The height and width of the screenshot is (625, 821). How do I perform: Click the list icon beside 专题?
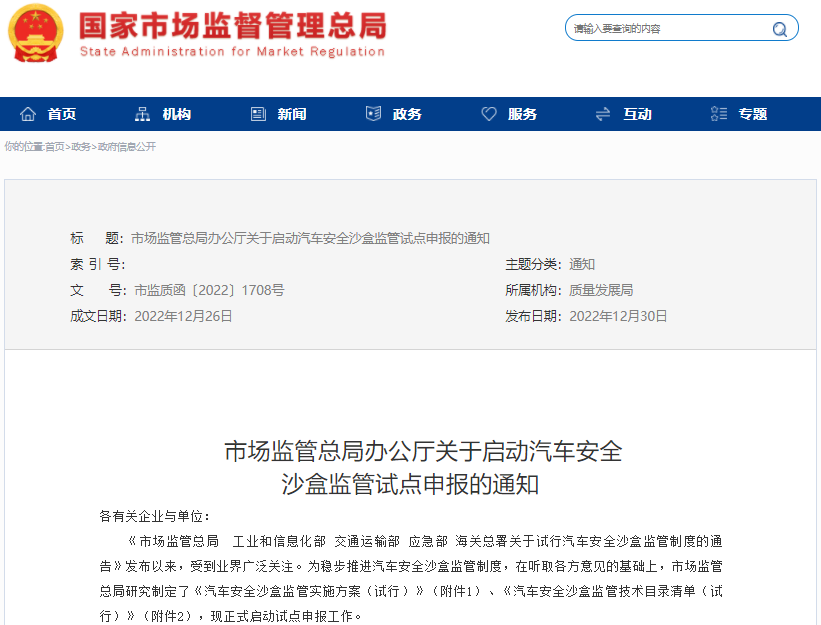pyautogui.click(x=716, y=113)
